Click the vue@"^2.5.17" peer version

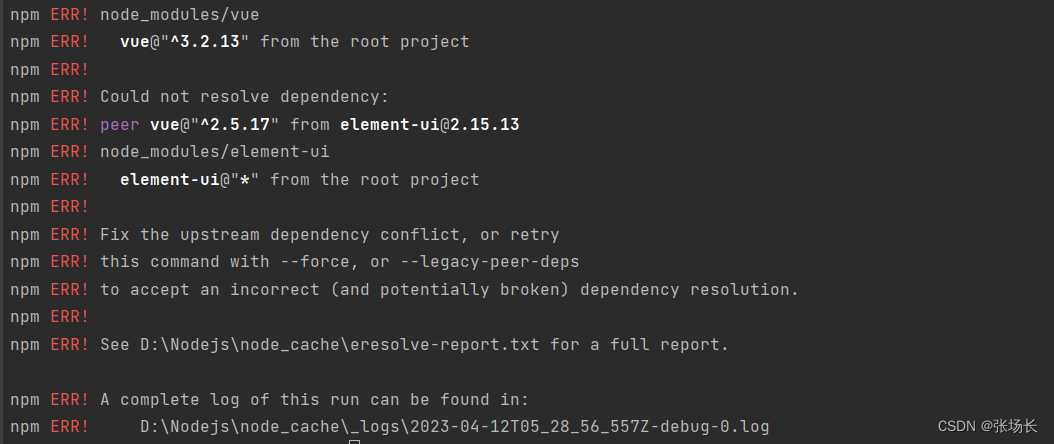click(x=214, y=124)
